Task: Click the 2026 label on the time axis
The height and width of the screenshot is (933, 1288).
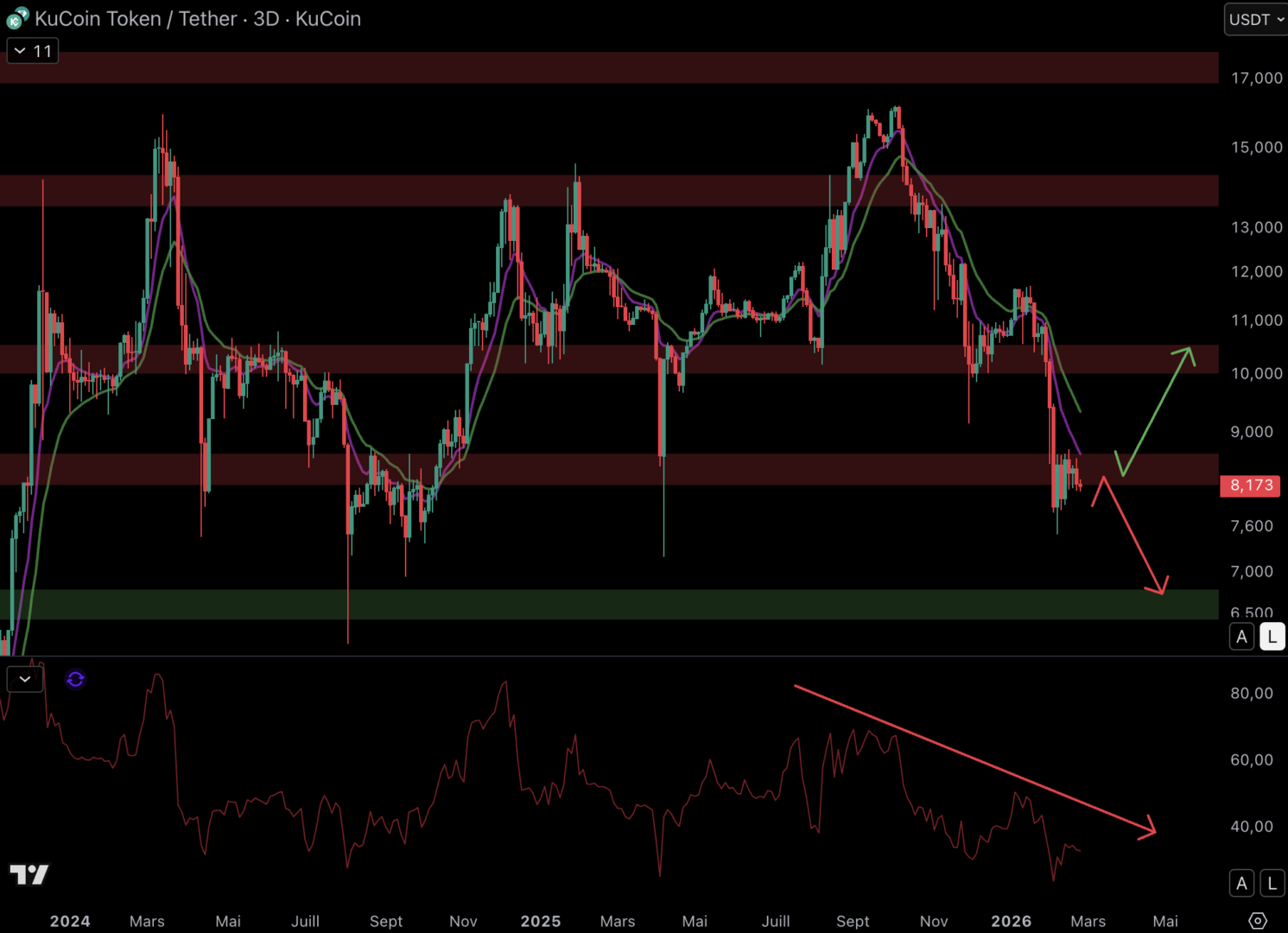Action: point(1011,922)
